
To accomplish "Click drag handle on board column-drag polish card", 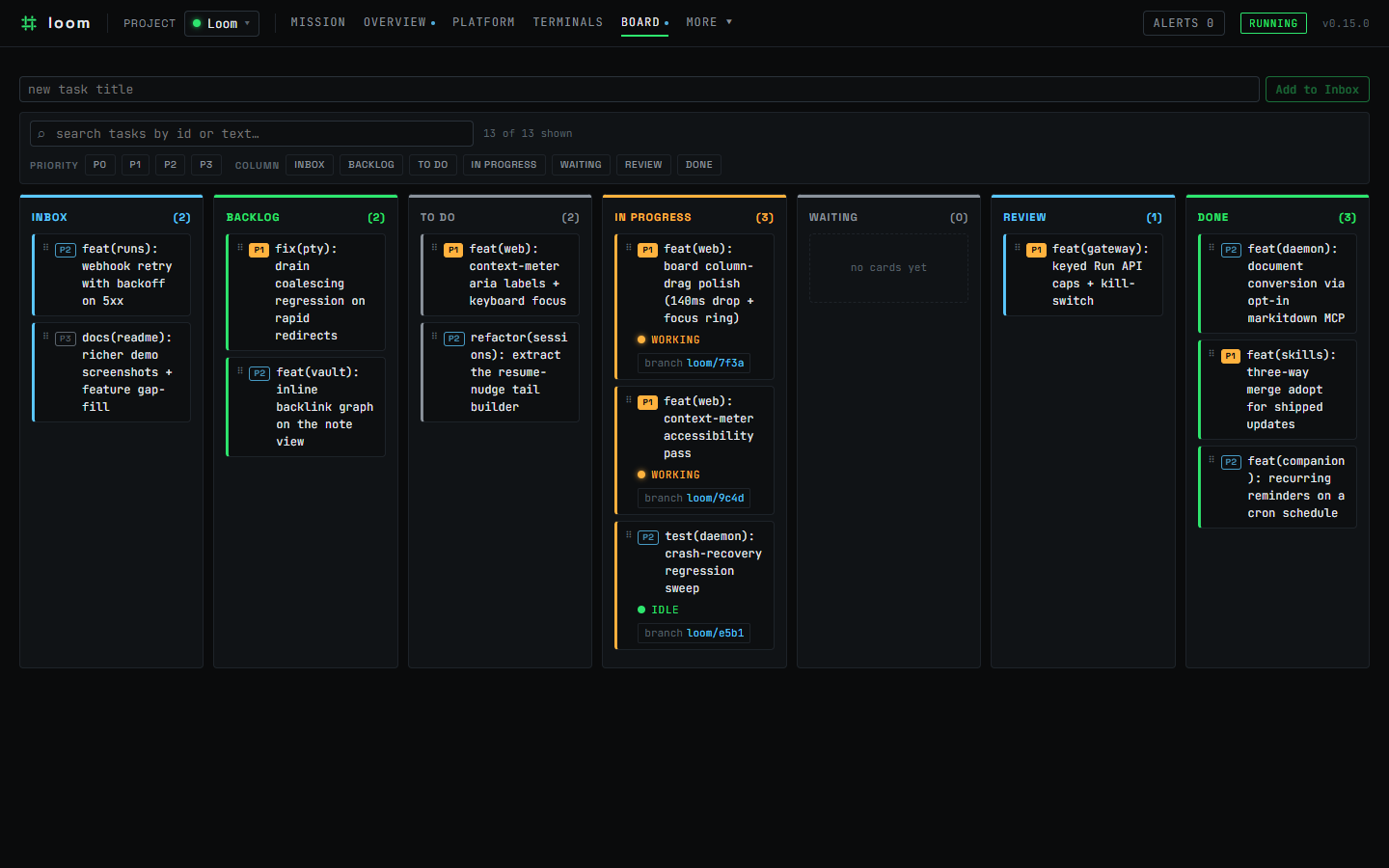I will 629,248.
